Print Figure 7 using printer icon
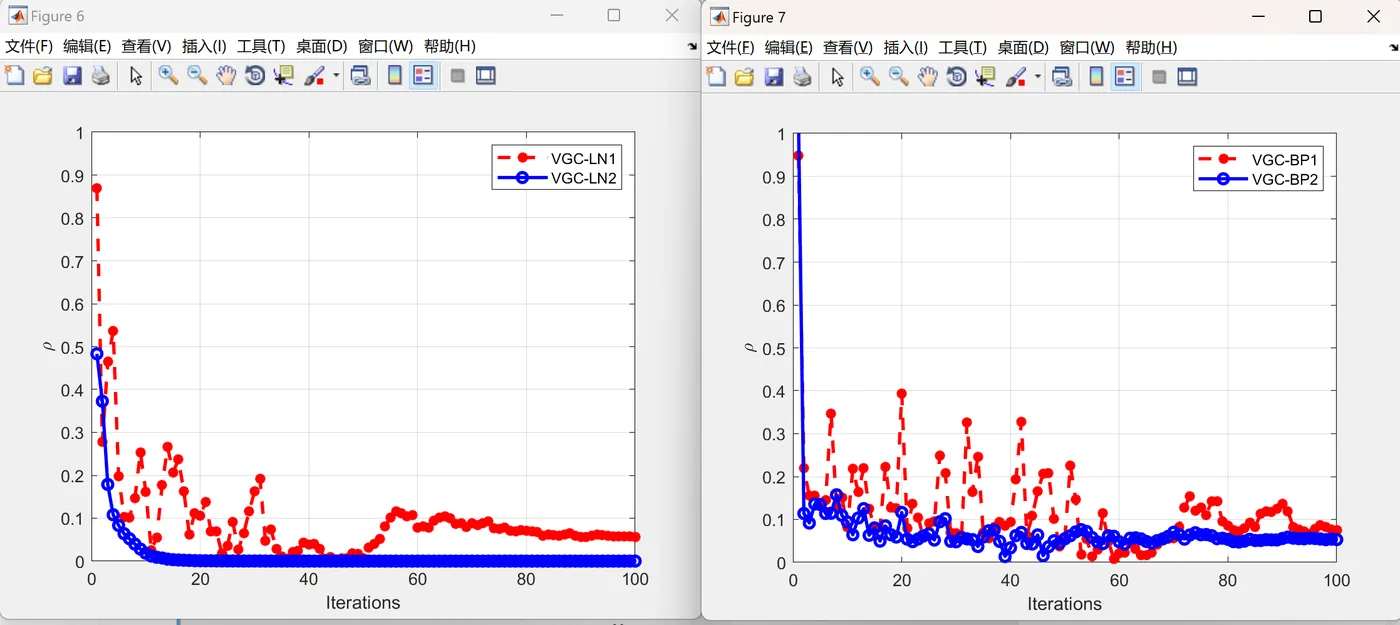This screenshot has width=1400, height=625. [x=802, y=76]
